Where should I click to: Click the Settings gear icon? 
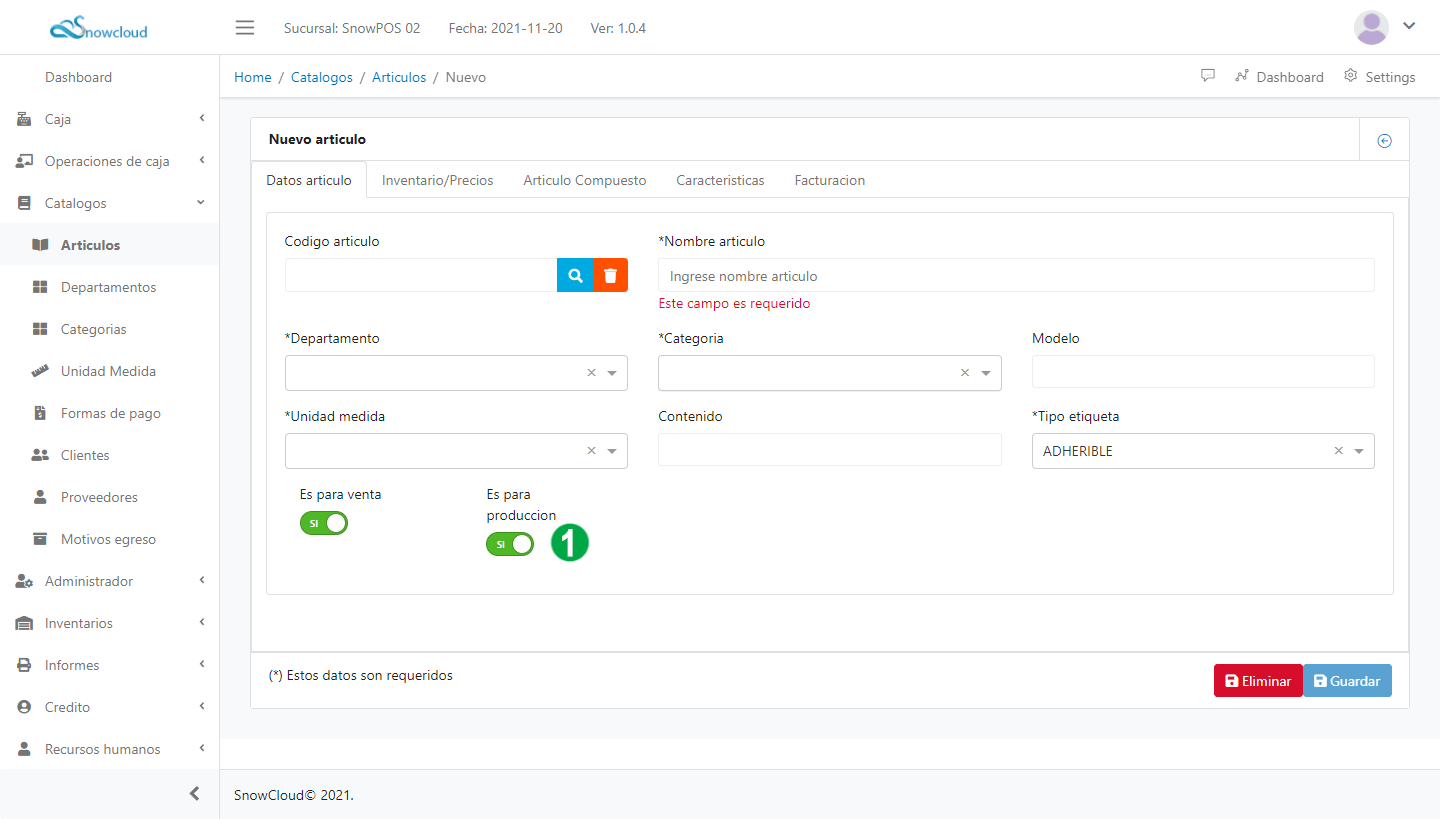(1351, 76)
